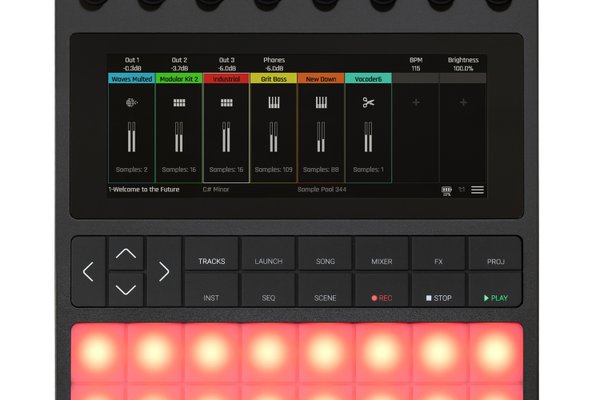The height and width of the screenshot is (400, 600).
Task: Tap the New Down level meter
Action: [321, 137]
